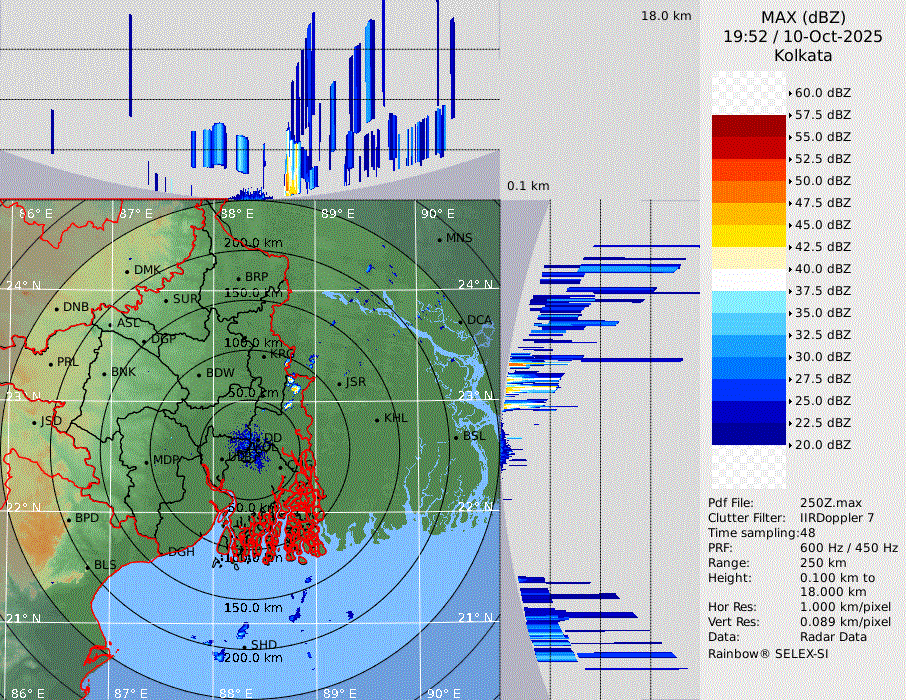
Task: Click the white swatch above 37.5 dBZ
Action: tap(749, 279)
